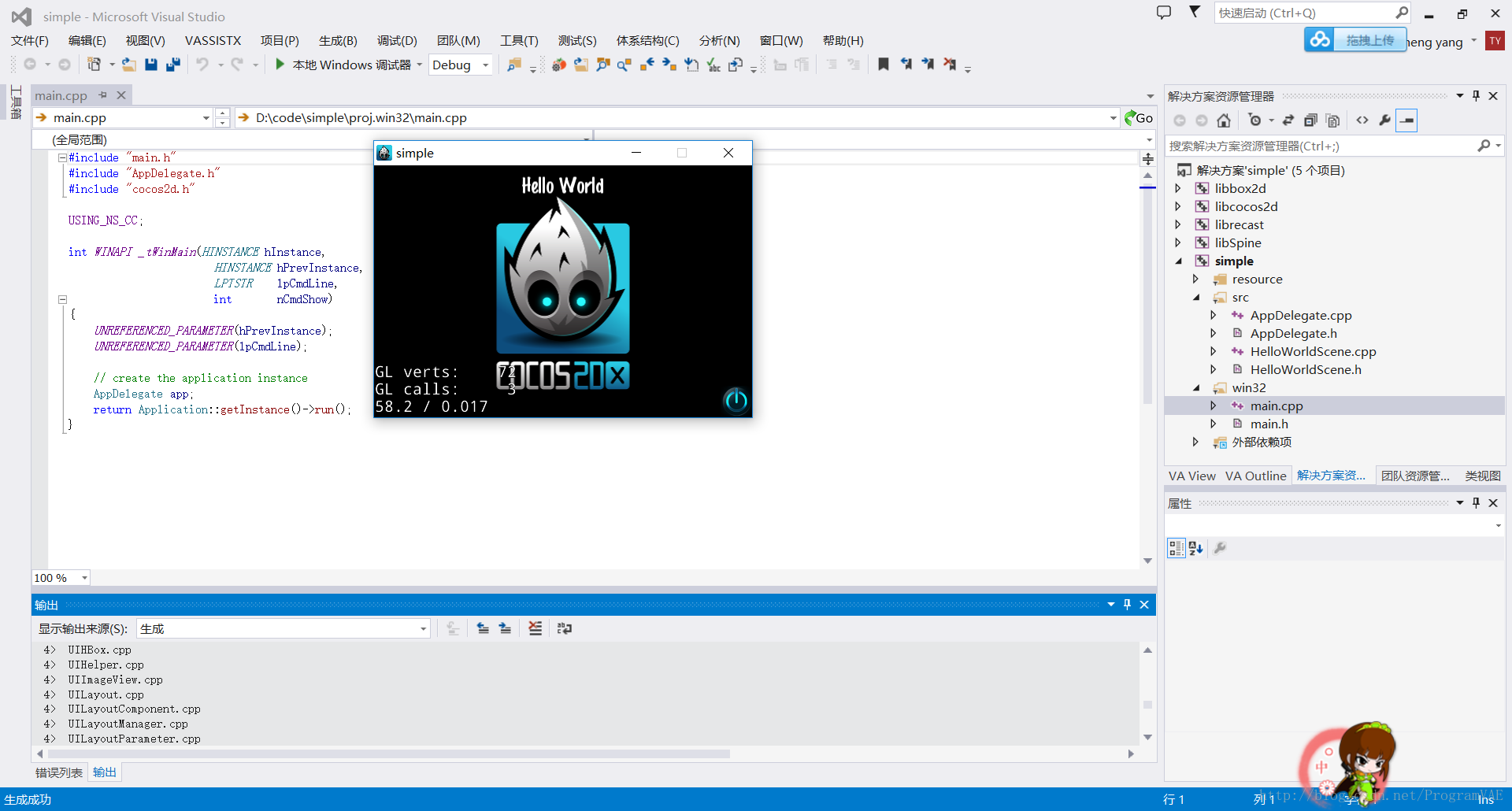Click the Solution Explorer search field
1512x811 pixels.
pos(1334,146)
